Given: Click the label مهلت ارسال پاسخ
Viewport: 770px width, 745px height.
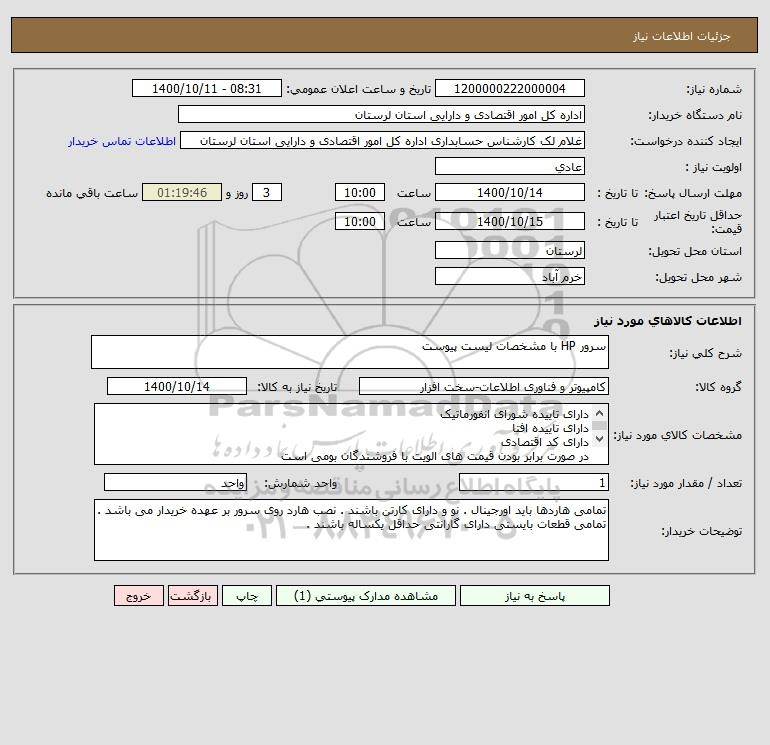Looking at the screenshot, I should [x=693, y=193].
